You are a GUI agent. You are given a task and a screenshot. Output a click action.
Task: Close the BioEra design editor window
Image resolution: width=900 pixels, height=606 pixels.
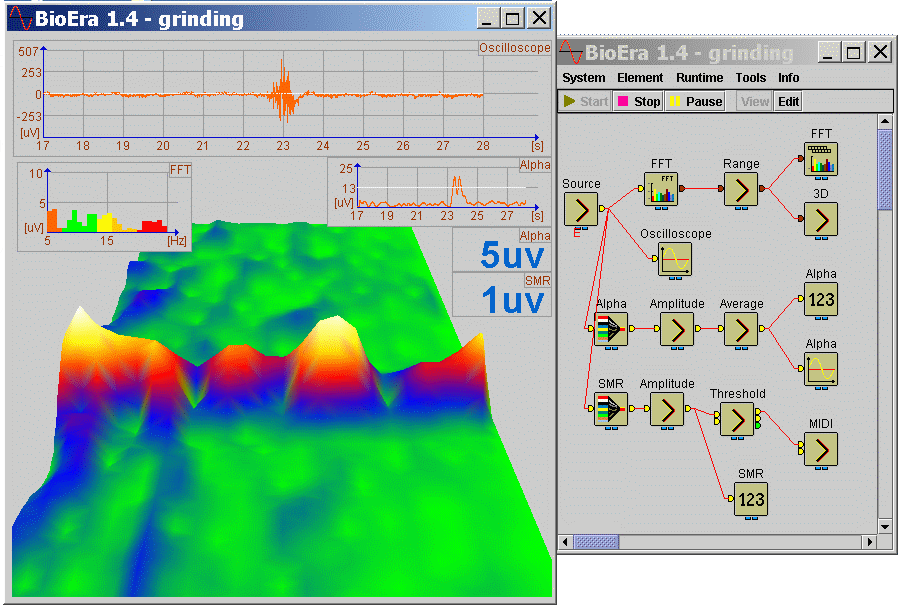(x=880, y=53)
